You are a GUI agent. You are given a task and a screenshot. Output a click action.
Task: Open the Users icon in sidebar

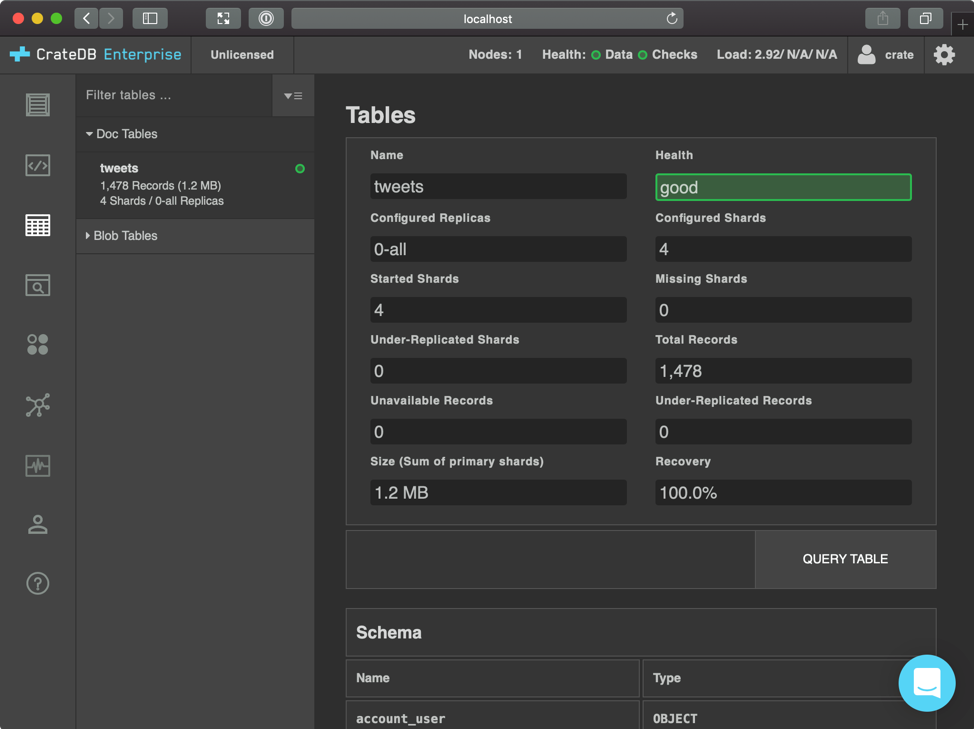tap(38, 525)
